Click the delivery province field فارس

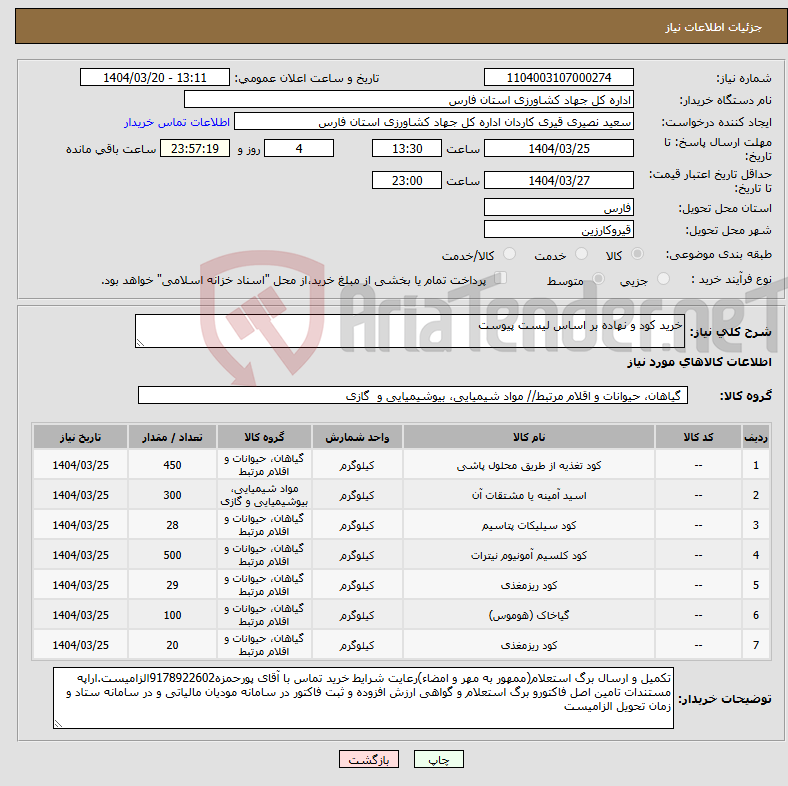tap(558, 207)
